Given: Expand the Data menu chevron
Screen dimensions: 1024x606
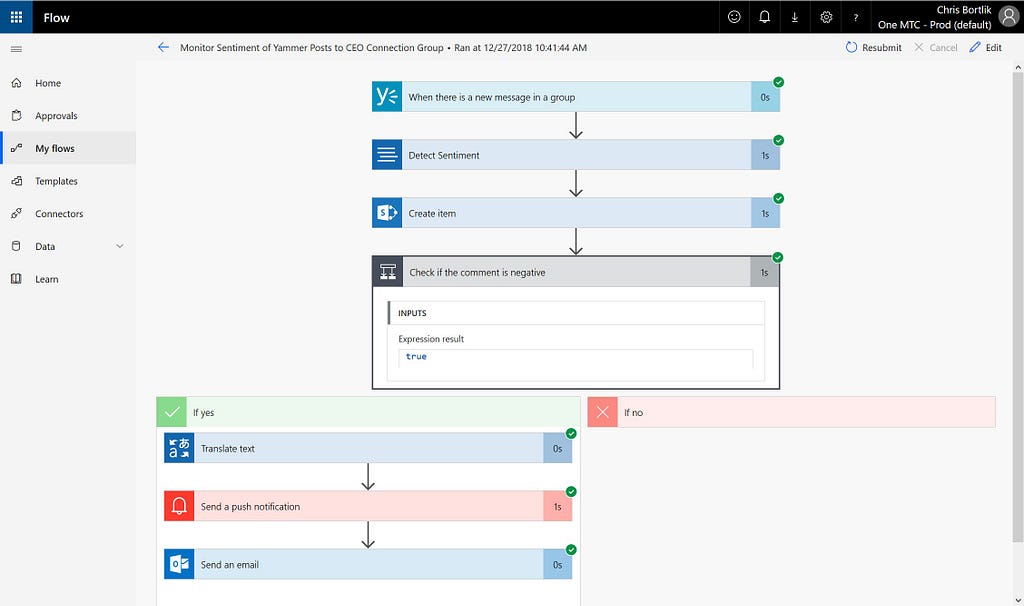Looking at the screenshot, I should click(x=120, y=246).
